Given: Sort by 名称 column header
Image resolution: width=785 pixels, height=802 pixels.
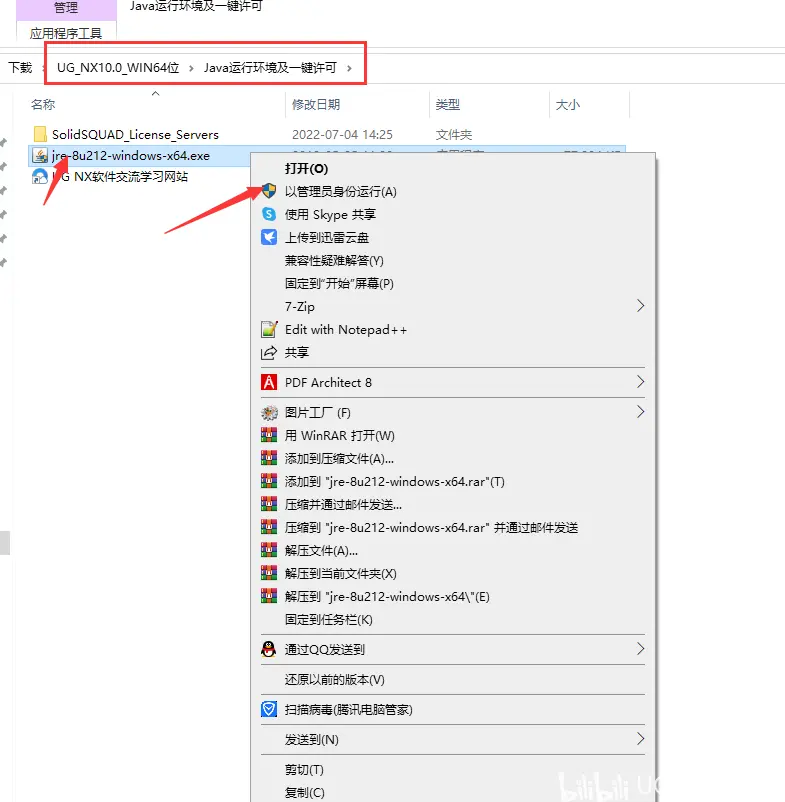Looking at the screenshot, I should tap(43, 104).
